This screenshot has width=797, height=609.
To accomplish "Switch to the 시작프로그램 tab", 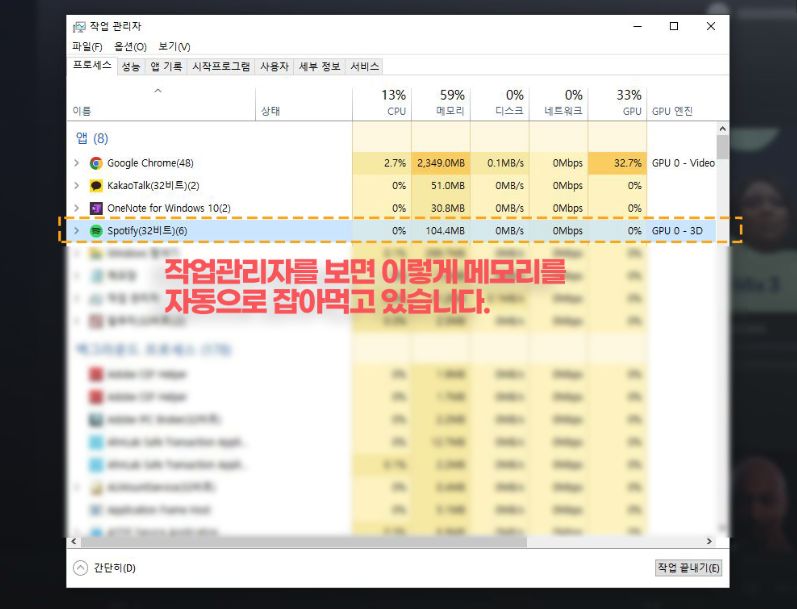I will (221, 67).
